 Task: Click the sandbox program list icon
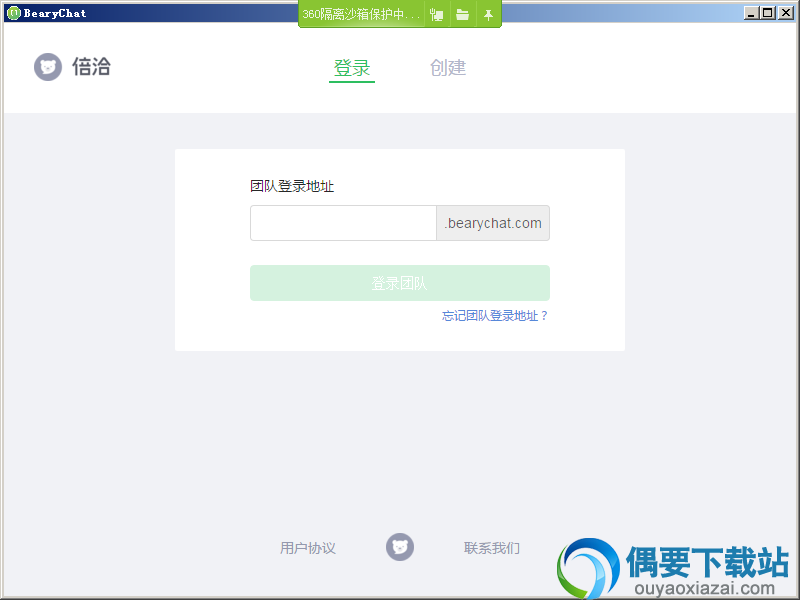coord(437,15)
